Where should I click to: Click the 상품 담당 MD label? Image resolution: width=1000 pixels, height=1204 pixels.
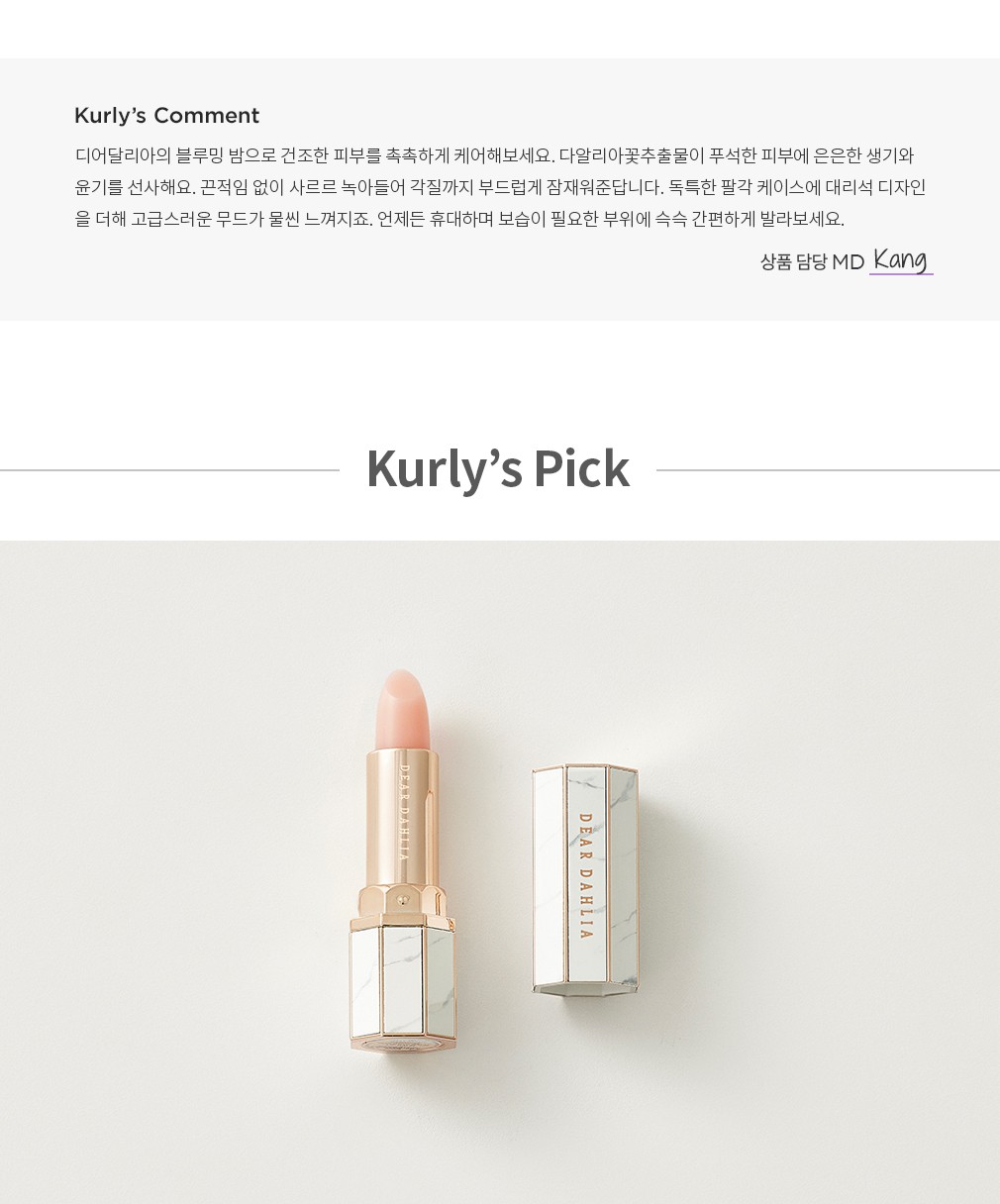[812, 261]
